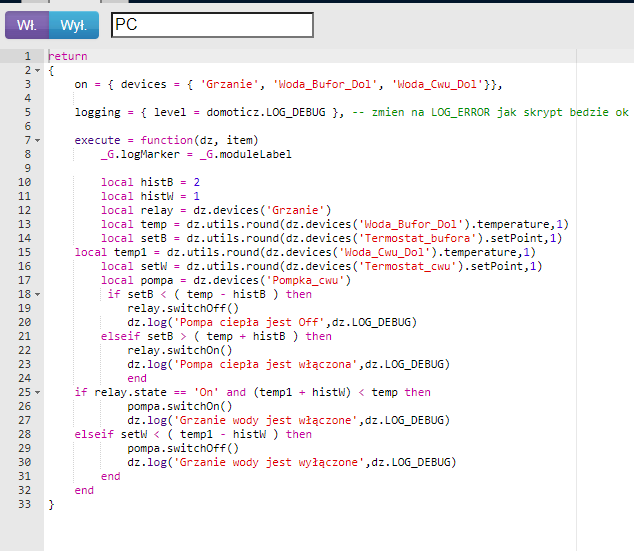Click line number 15 in the gutter
This screenshot has width=634, height=551.
[24, 252]
